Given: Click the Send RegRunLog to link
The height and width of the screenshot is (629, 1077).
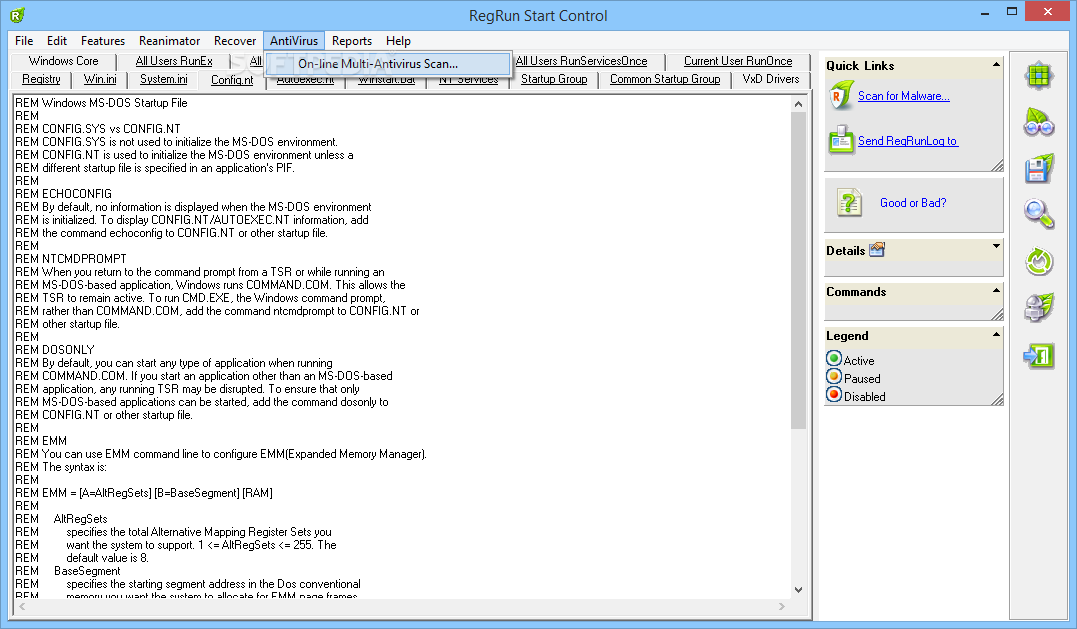Looking at the screenshot, I should 907,141.
